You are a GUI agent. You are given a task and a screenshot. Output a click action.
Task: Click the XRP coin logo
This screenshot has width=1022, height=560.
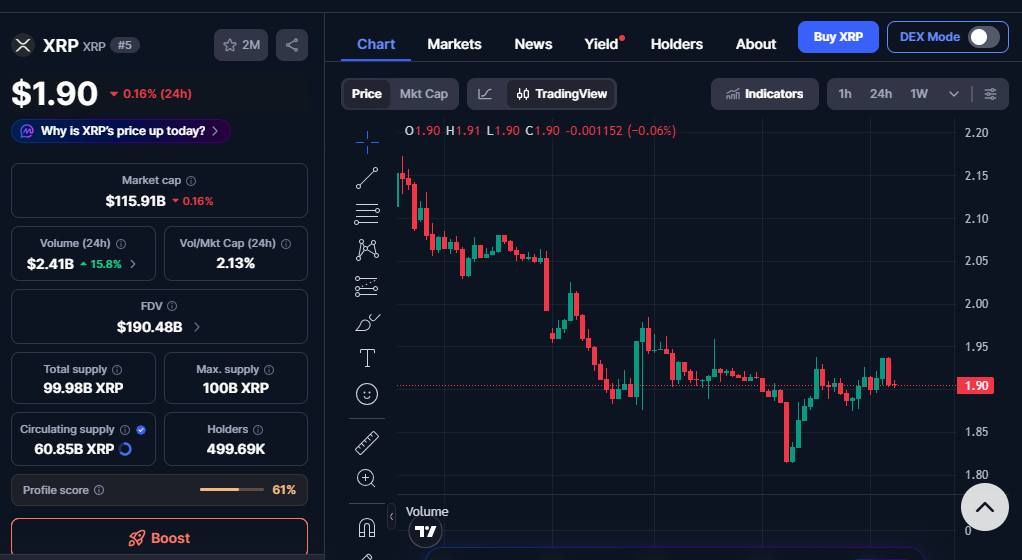[23, 45]
